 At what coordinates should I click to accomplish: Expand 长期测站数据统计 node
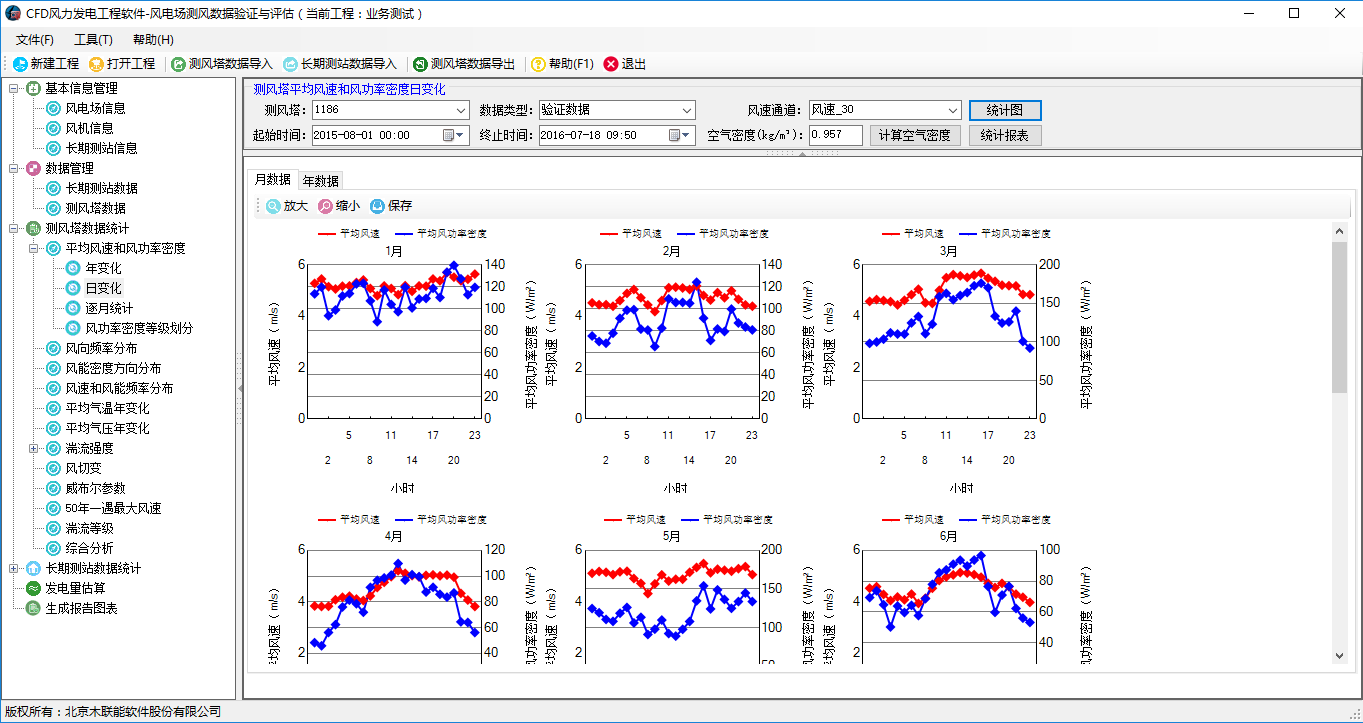point(14,568)
